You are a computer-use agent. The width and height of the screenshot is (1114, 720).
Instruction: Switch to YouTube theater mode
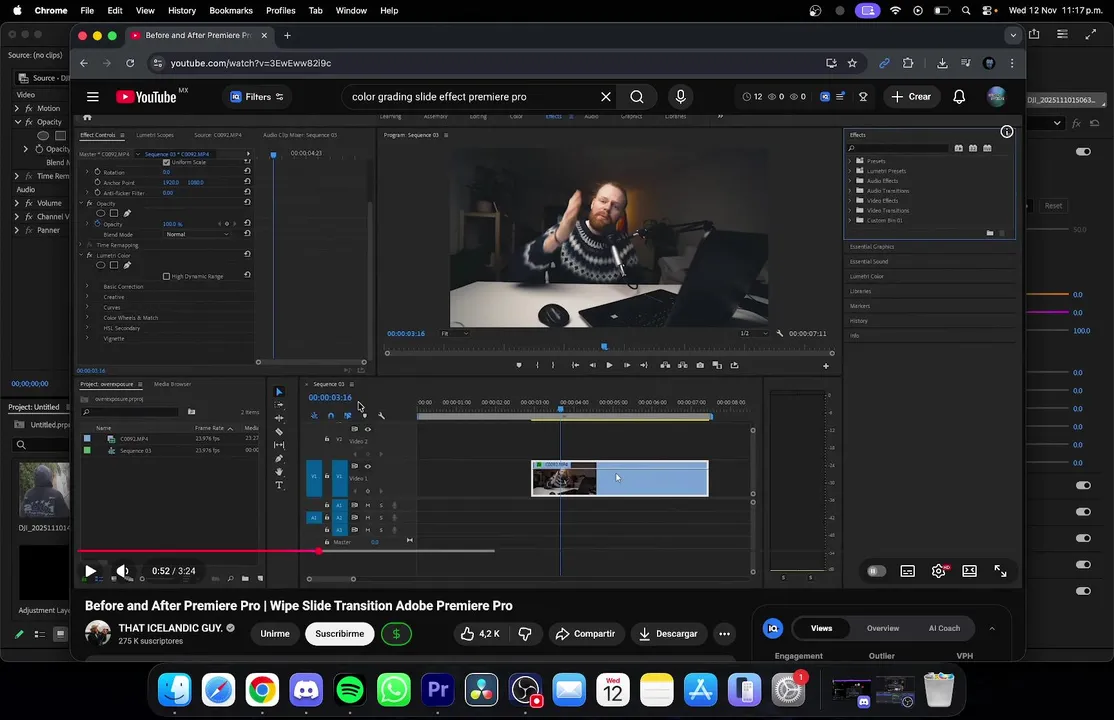(x=969, y=571)
